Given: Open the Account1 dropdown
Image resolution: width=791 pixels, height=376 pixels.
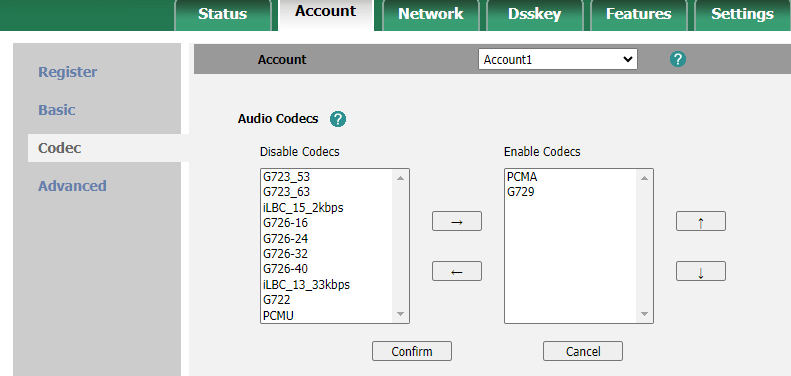Looking at the screenshot, I should click(558, 60).
